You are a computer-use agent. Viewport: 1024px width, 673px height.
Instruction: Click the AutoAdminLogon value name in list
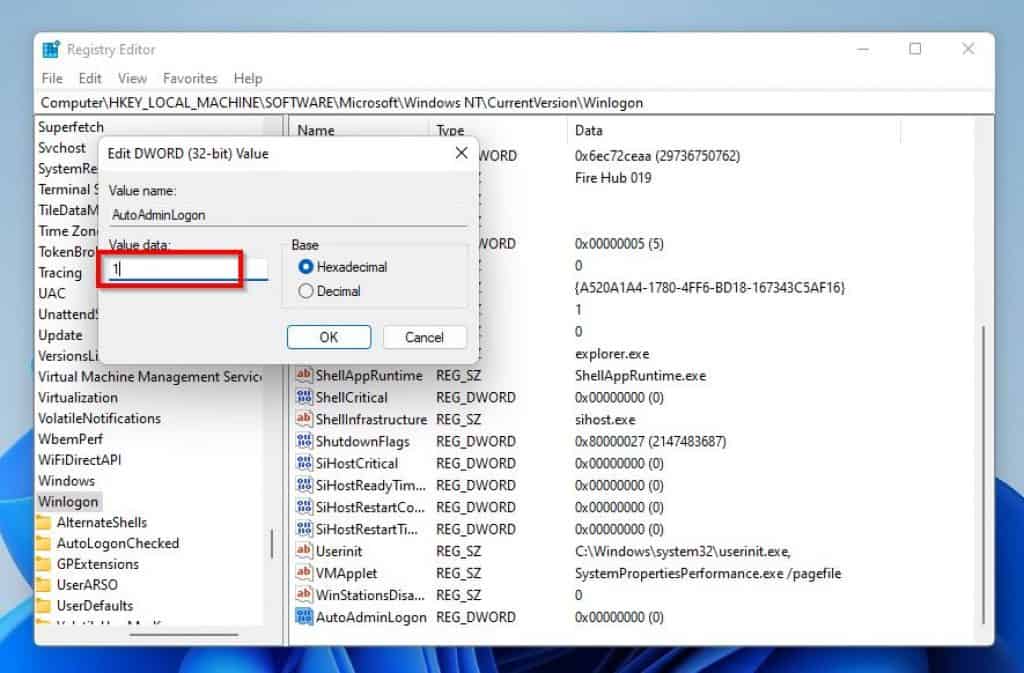tap(371, 617)
